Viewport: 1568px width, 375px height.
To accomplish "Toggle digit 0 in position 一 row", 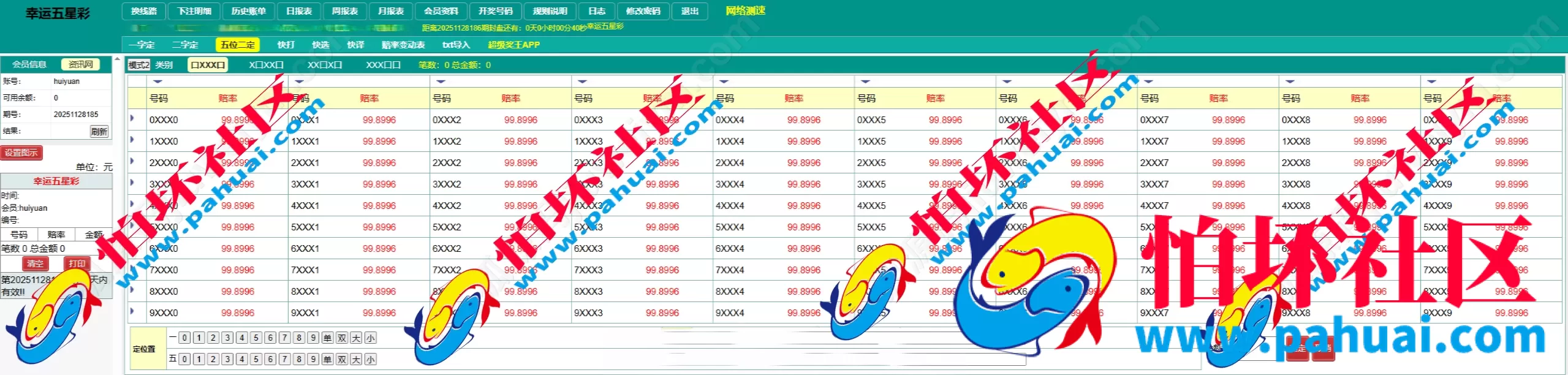I will click(184, 338).
